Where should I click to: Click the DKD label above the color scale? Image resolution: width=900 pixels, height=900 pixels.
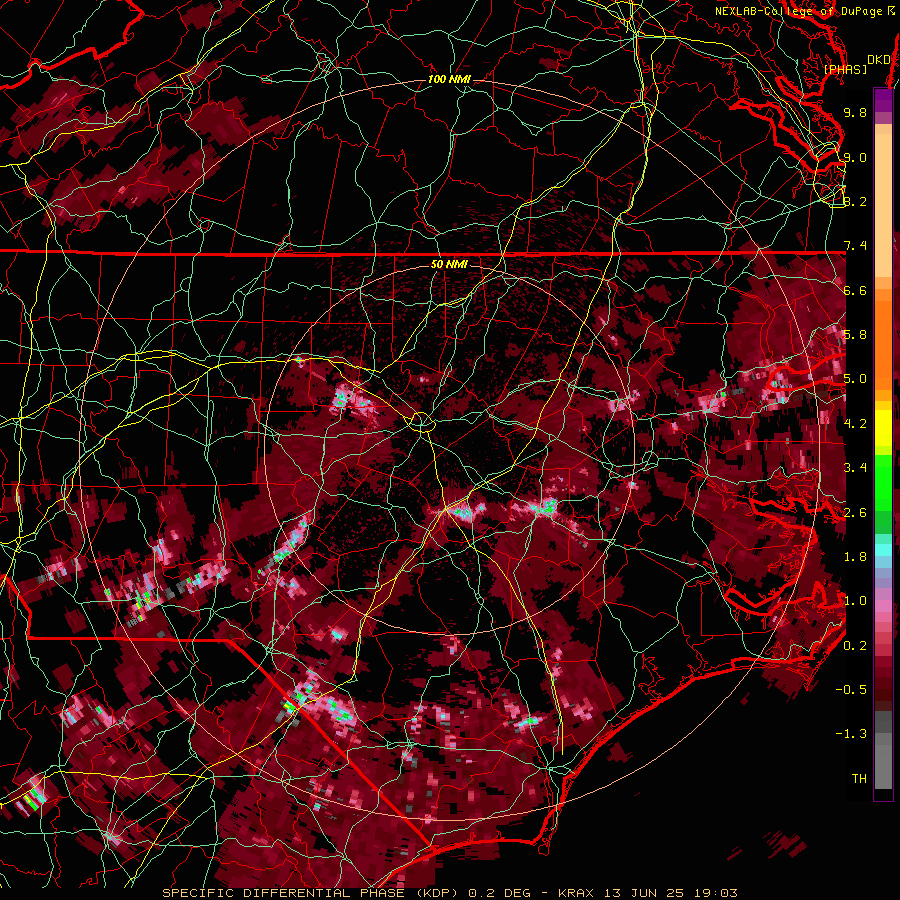[878, 60]
